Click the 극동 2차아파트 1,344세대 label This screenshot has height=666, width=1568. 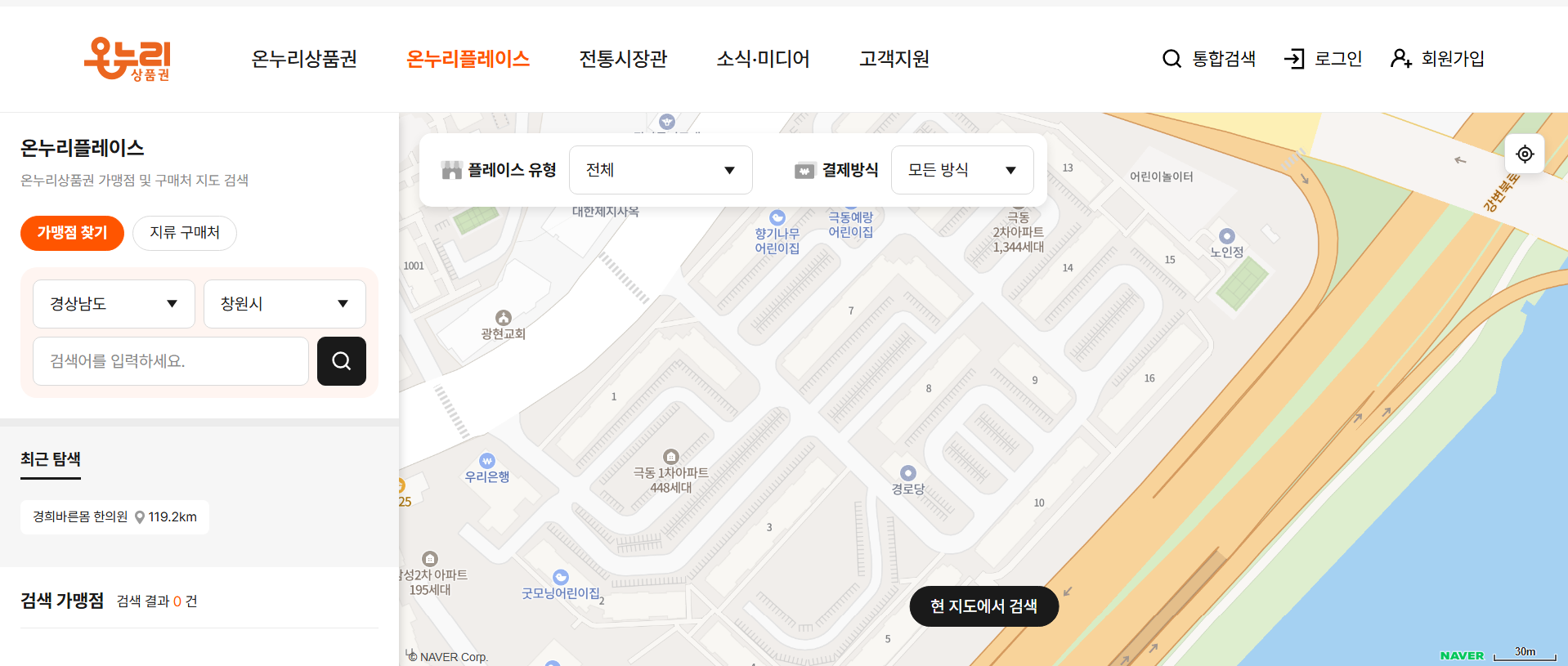pyautogui.click(x=1019, y=232)
